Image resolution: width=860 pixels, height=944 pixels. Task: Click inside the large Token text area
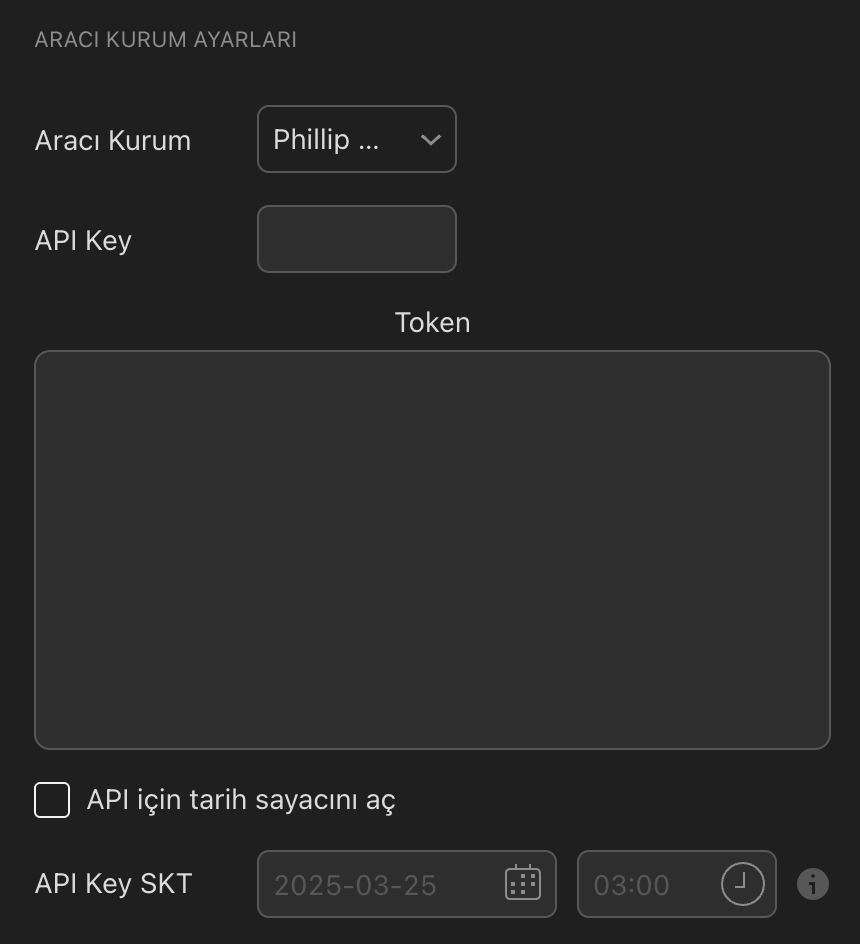click(432, 549)
